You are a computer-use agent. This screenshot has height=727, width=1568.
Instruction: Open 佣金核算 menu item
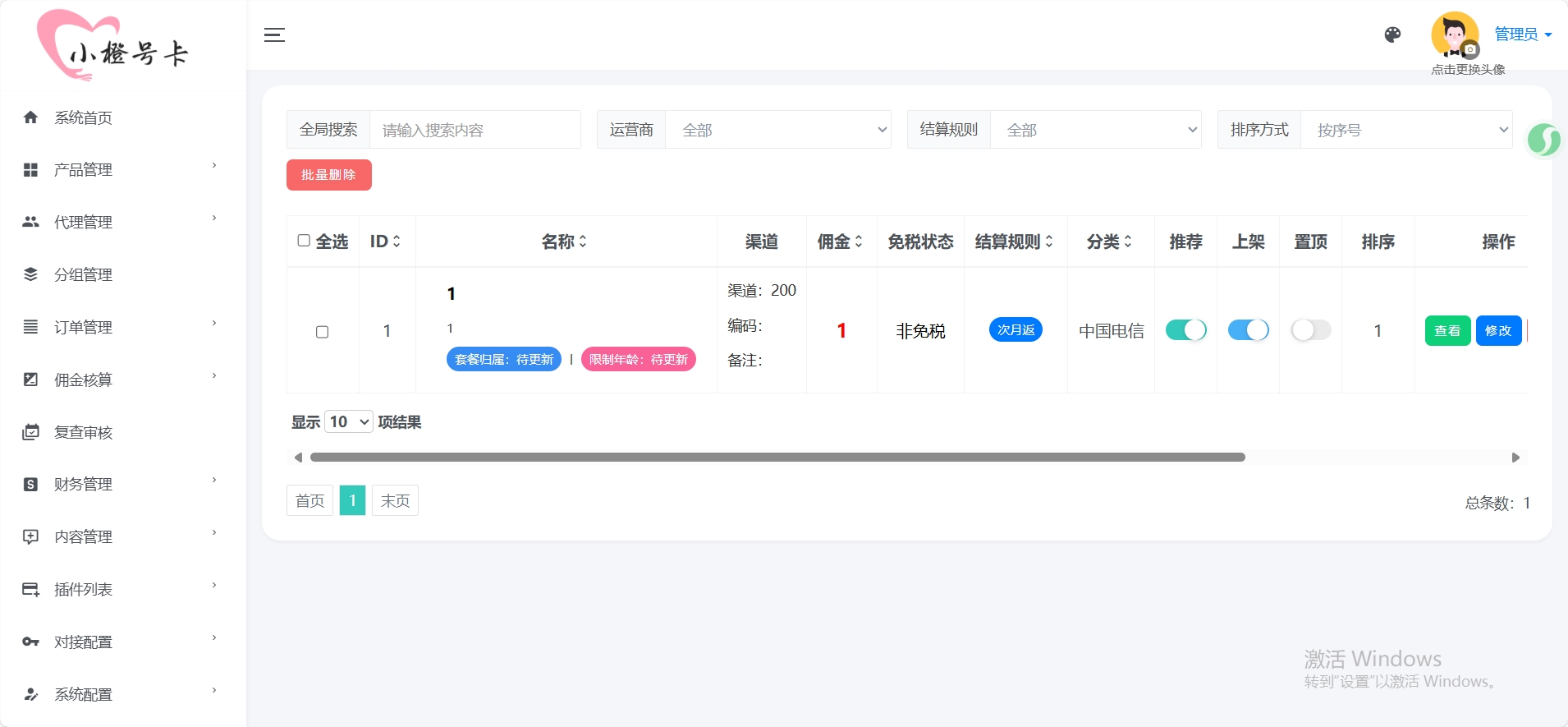pos(123,380)
